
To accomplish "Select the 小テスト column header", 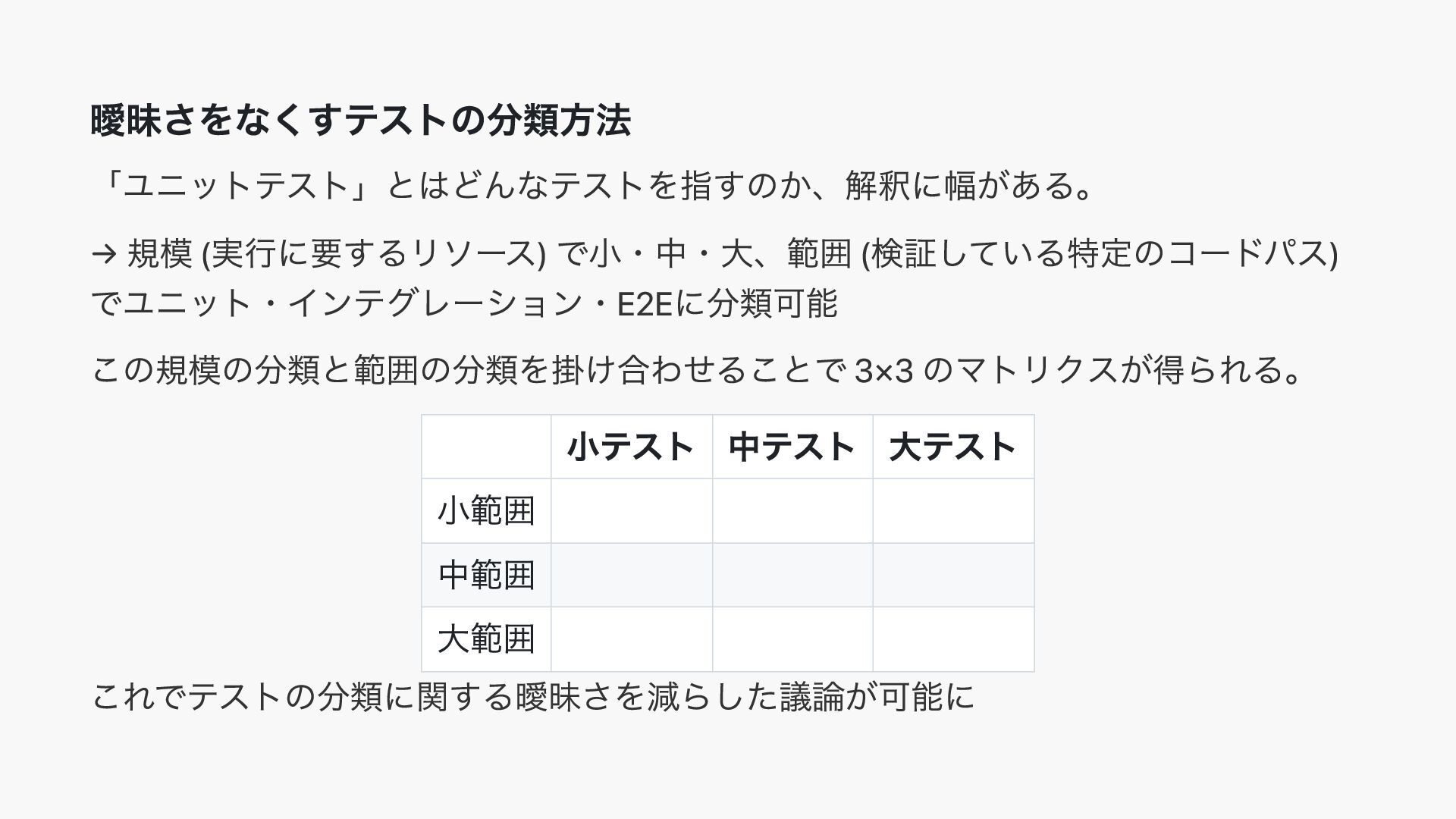I will pos(632,447).
